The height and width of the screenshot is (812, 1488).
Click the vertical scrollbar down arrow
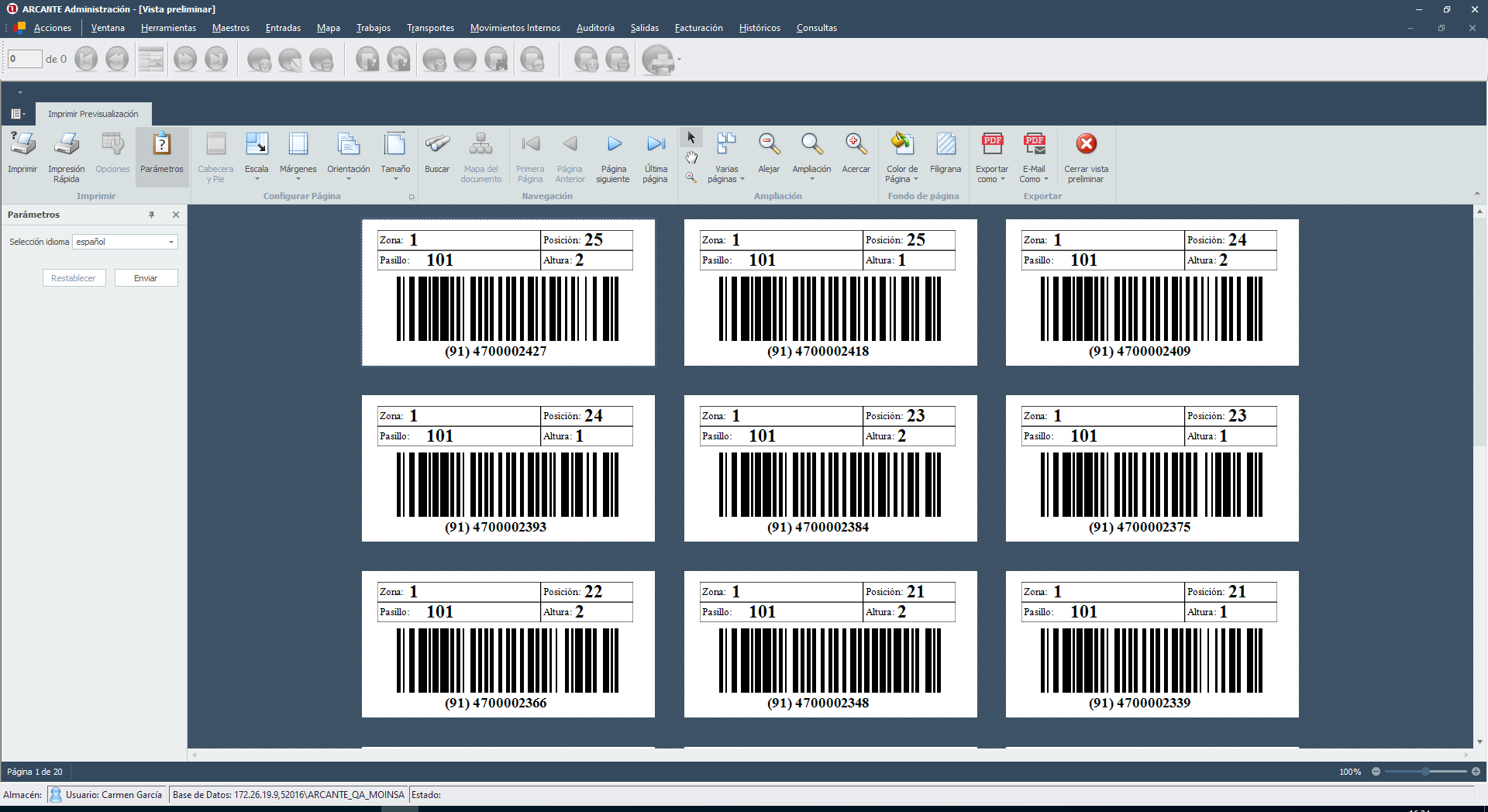[x=1479, y=741]
